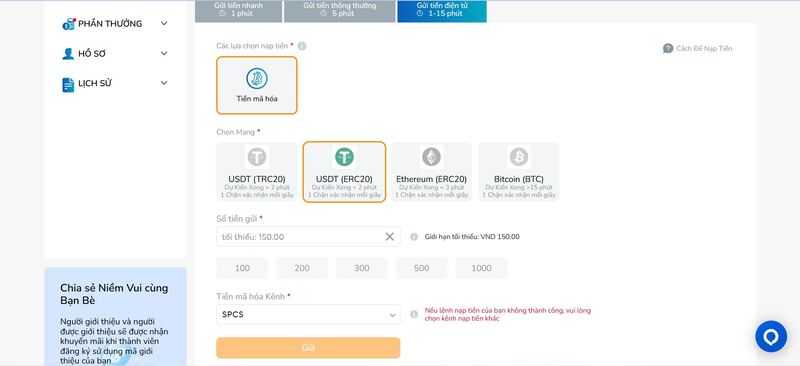Clear the amount field with X icon

(x=390, y=237)
